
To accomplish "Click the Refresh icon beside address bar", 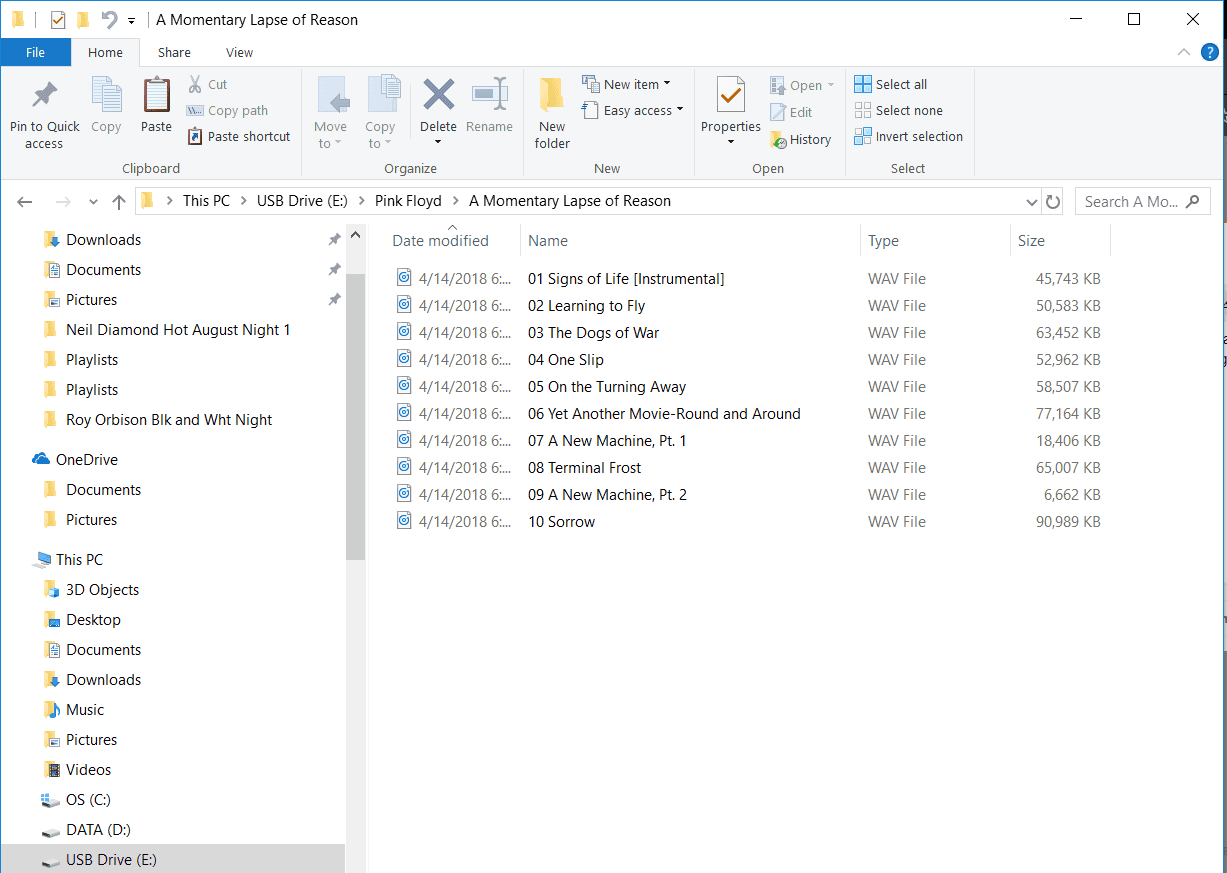I will pos(1053,201).
